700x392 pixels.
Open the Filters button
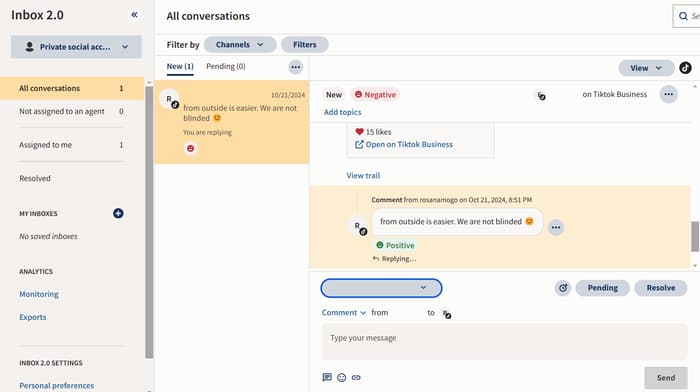tap(304, 45)
